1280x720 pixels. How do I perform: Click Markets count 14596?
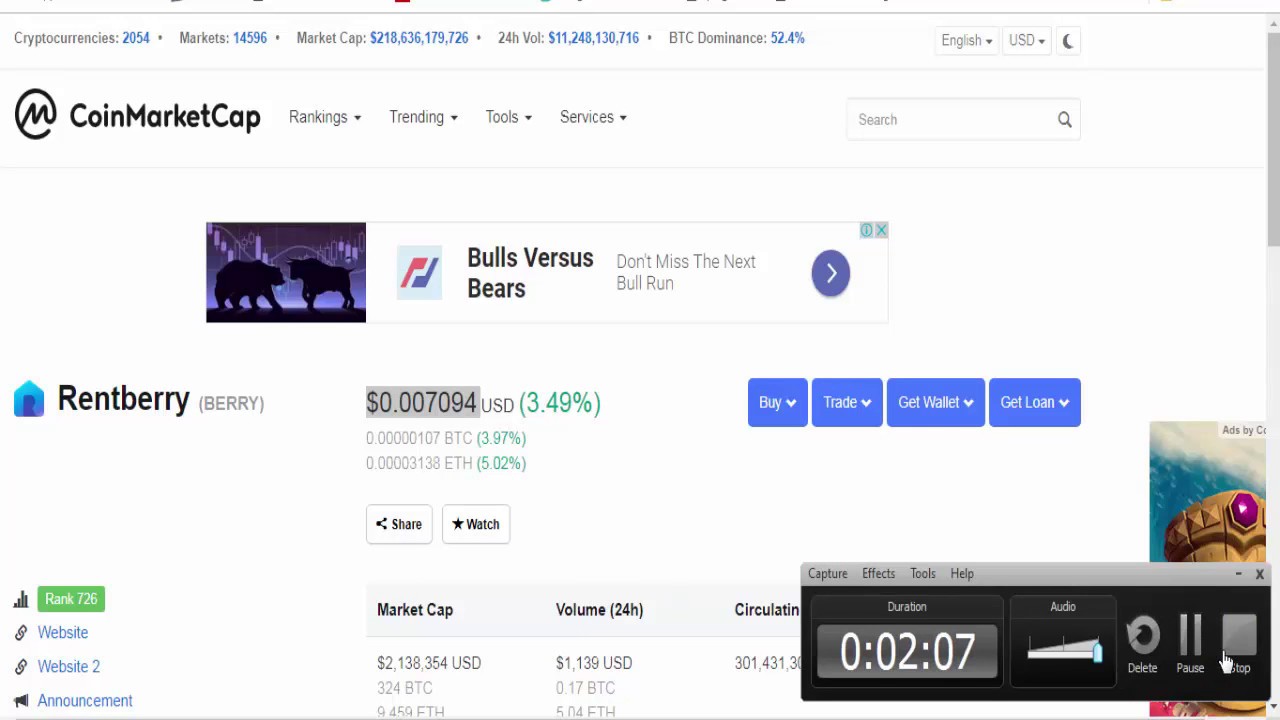coord(250,38)
